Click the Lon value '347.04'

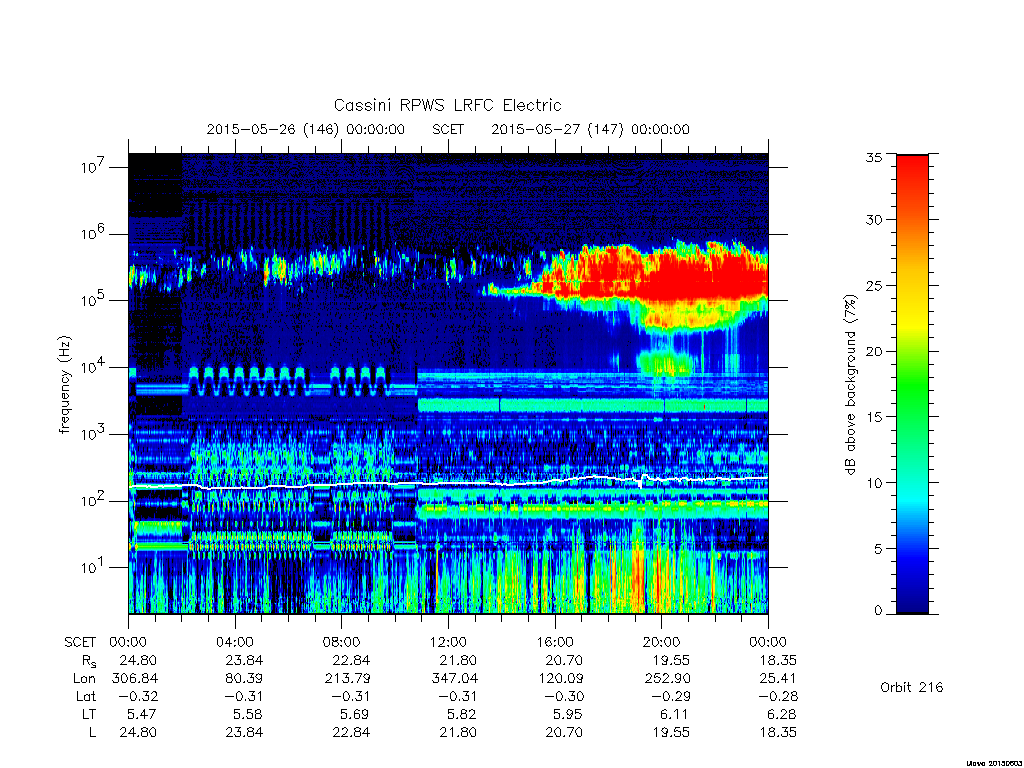click(x=455, y=679)
